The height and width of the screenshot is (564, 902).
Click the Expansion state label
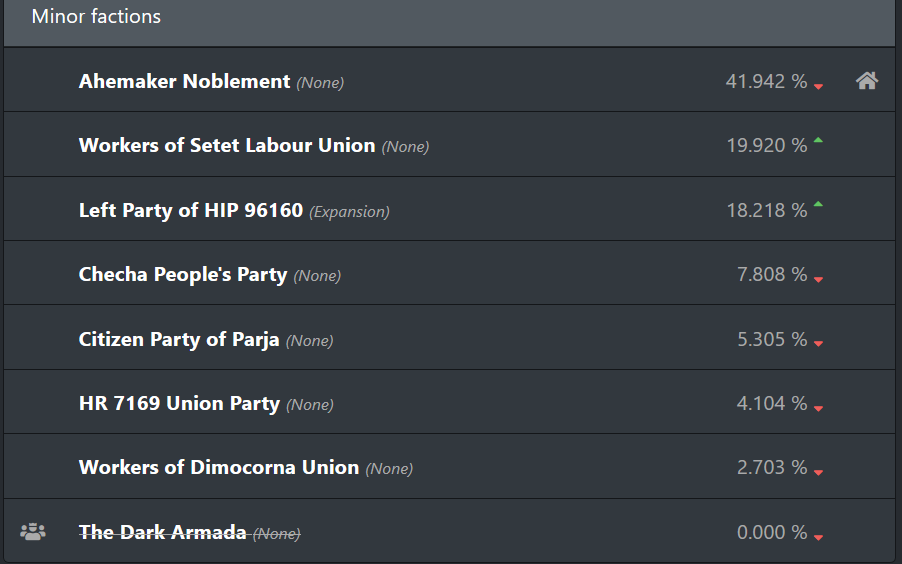pyautogui.click(x=349, y=212)
